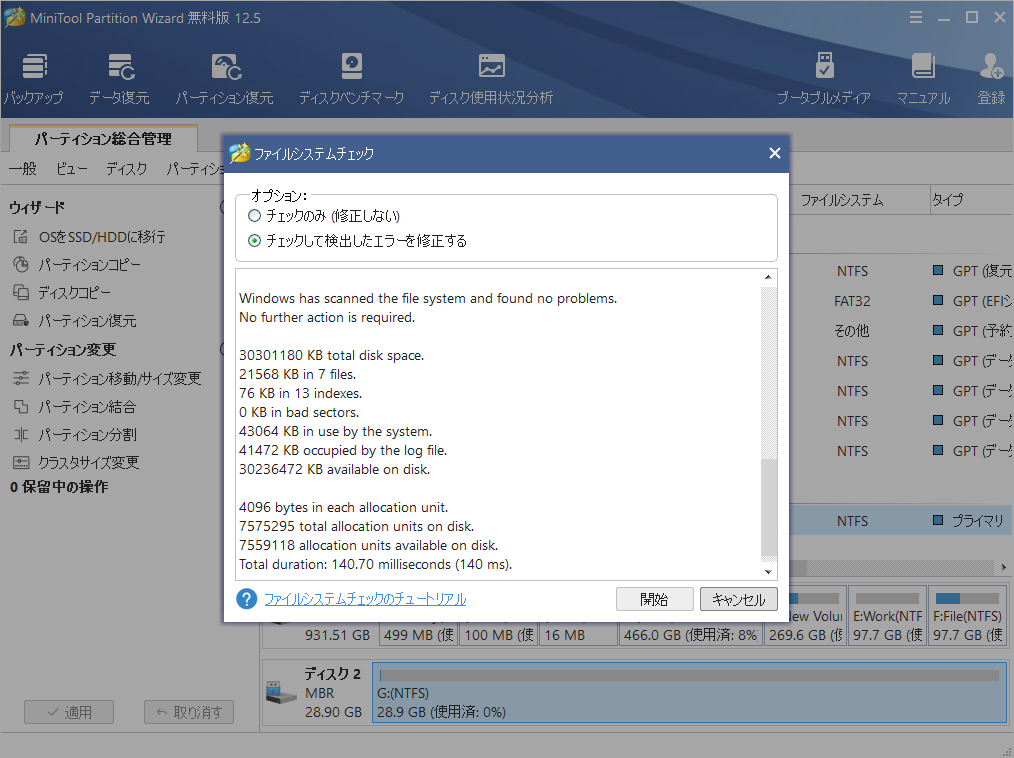Click the 適用 (Apply) button
This screenshot has height=758, width=1014.
[x=69, y=712]
